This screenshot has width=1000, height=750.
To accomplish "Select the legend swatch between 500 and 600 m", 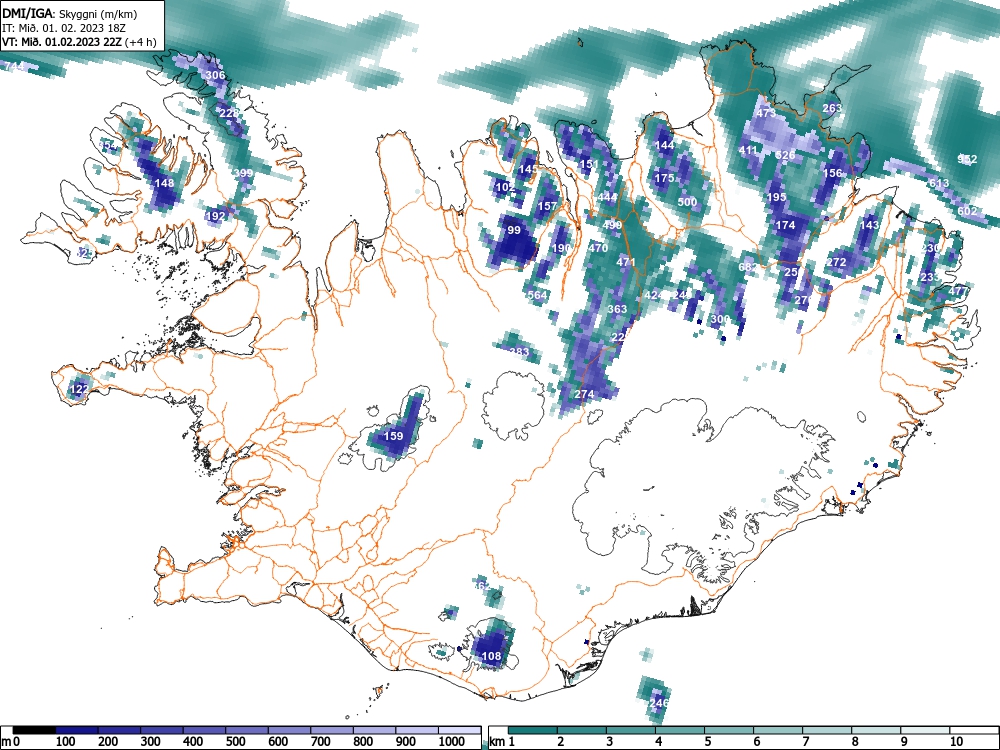I will click(247, 730).
